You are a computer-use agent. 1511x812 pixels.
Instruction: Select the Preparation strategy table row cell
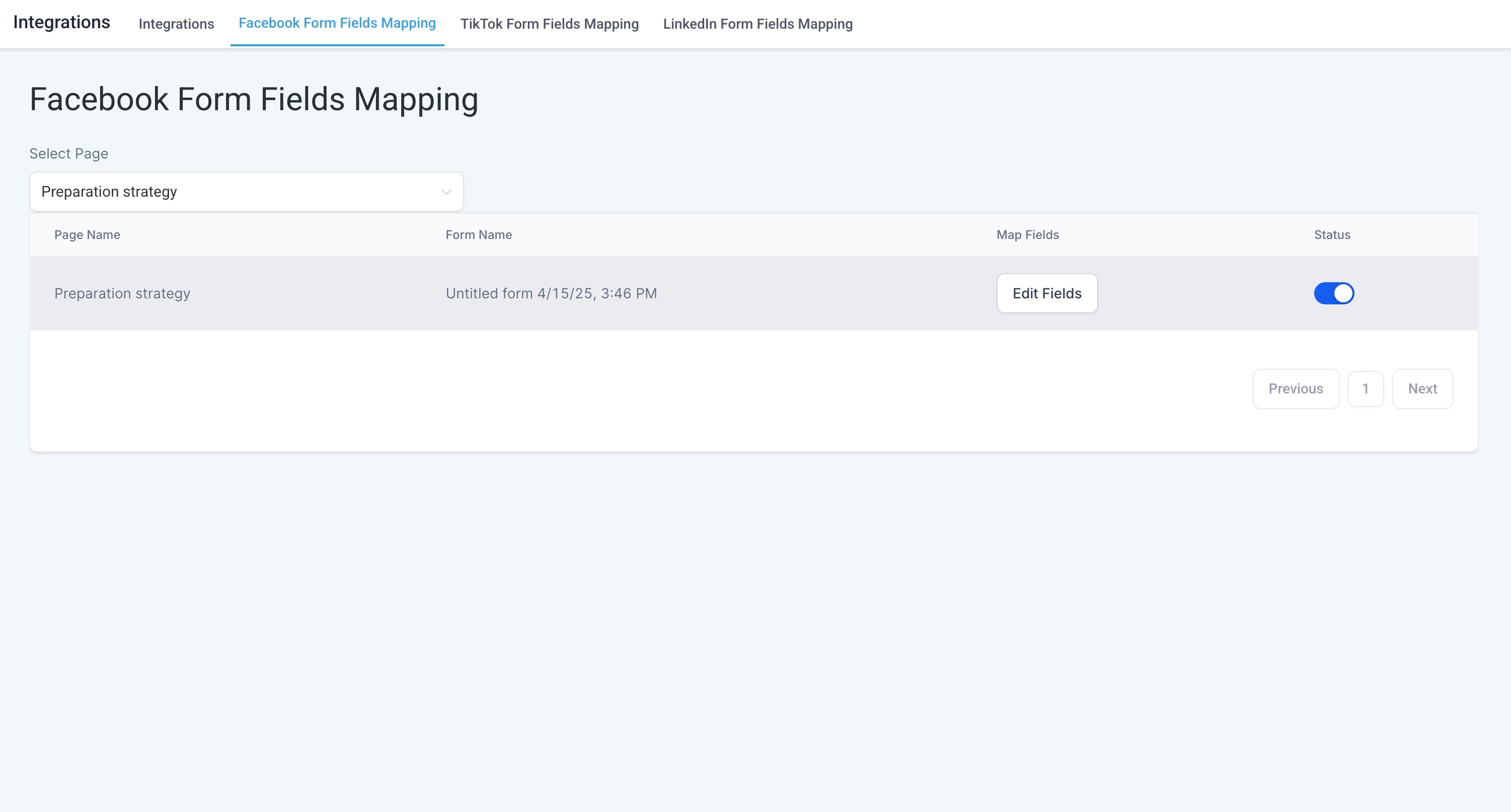click(122, 293)
